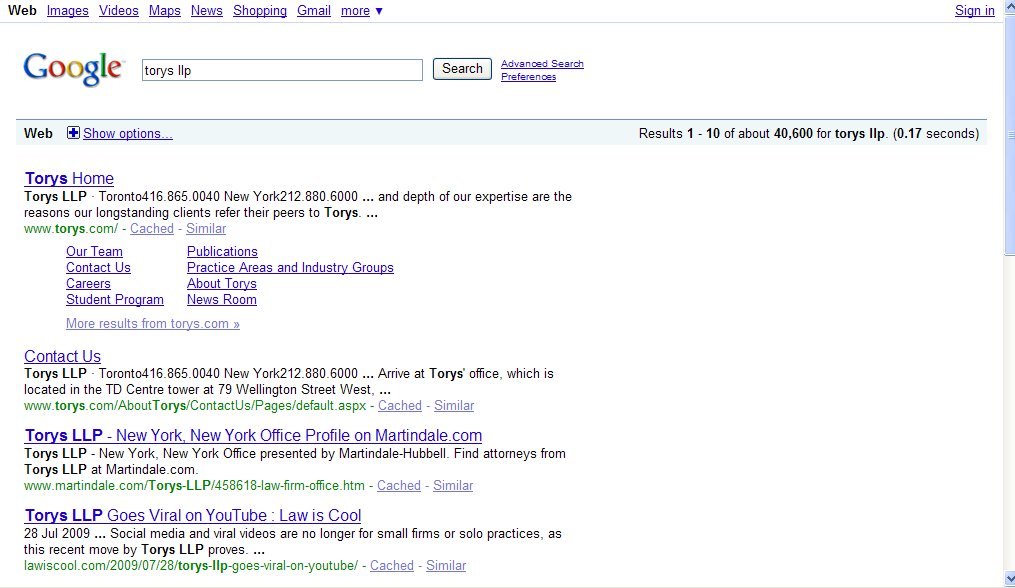This screenshot has height=588, width=1015.
Task: Click the Sign in link
Action: click(x=974, y=11)
